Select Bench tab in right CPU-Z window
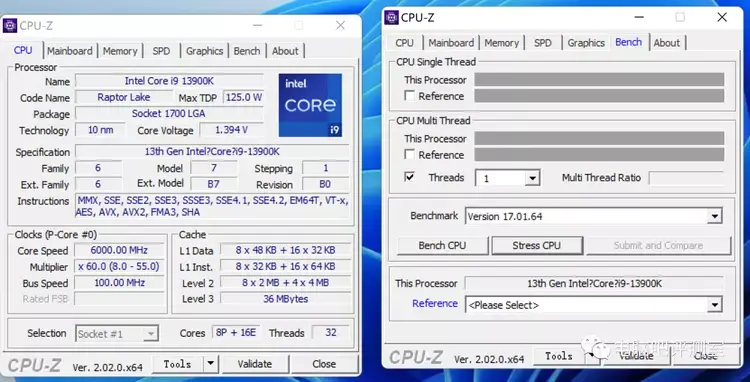 pyautogui.click(x=629, y=42)
